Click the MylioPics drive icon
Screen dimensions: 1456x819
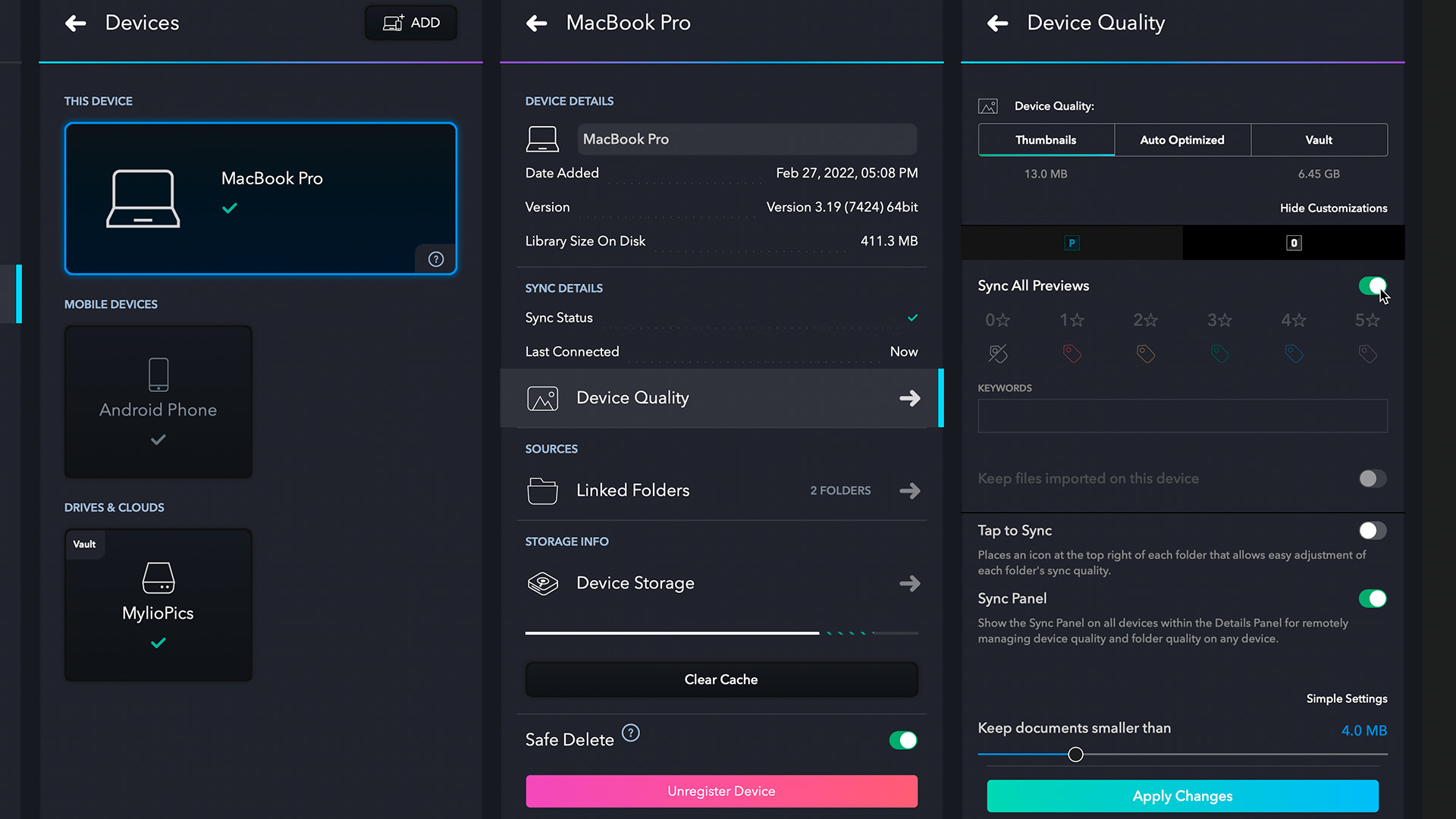click(158, 578)
